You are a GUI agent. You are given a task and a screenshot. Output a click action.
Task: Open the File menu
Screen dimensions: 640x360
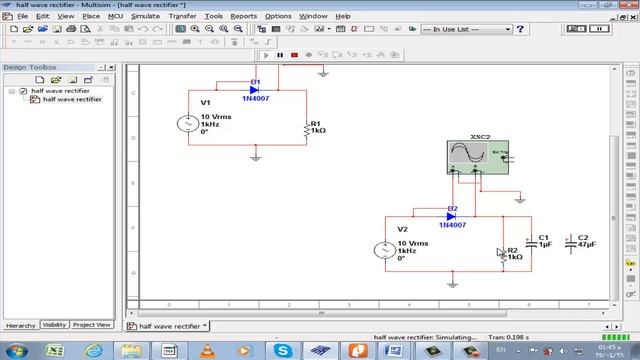(22, 16)
